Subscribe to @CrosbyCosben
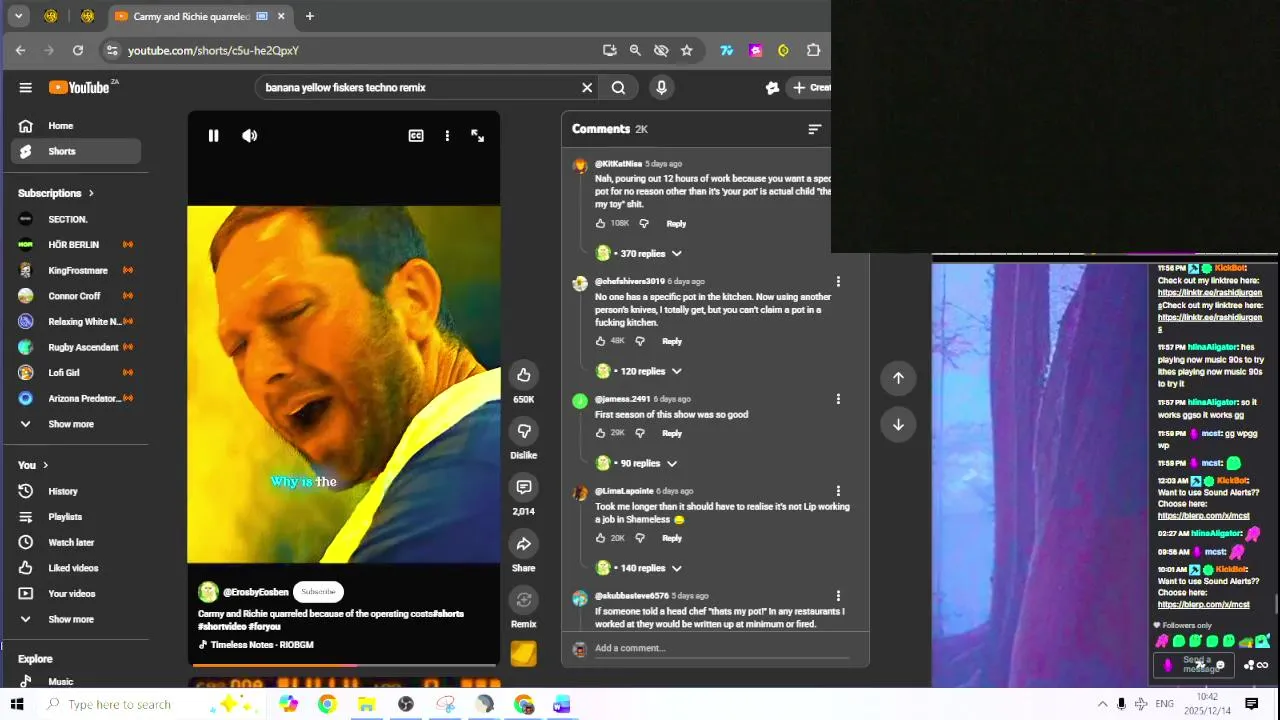The image size is (1280, 720). pyautogui.click(x=318, y=593)
